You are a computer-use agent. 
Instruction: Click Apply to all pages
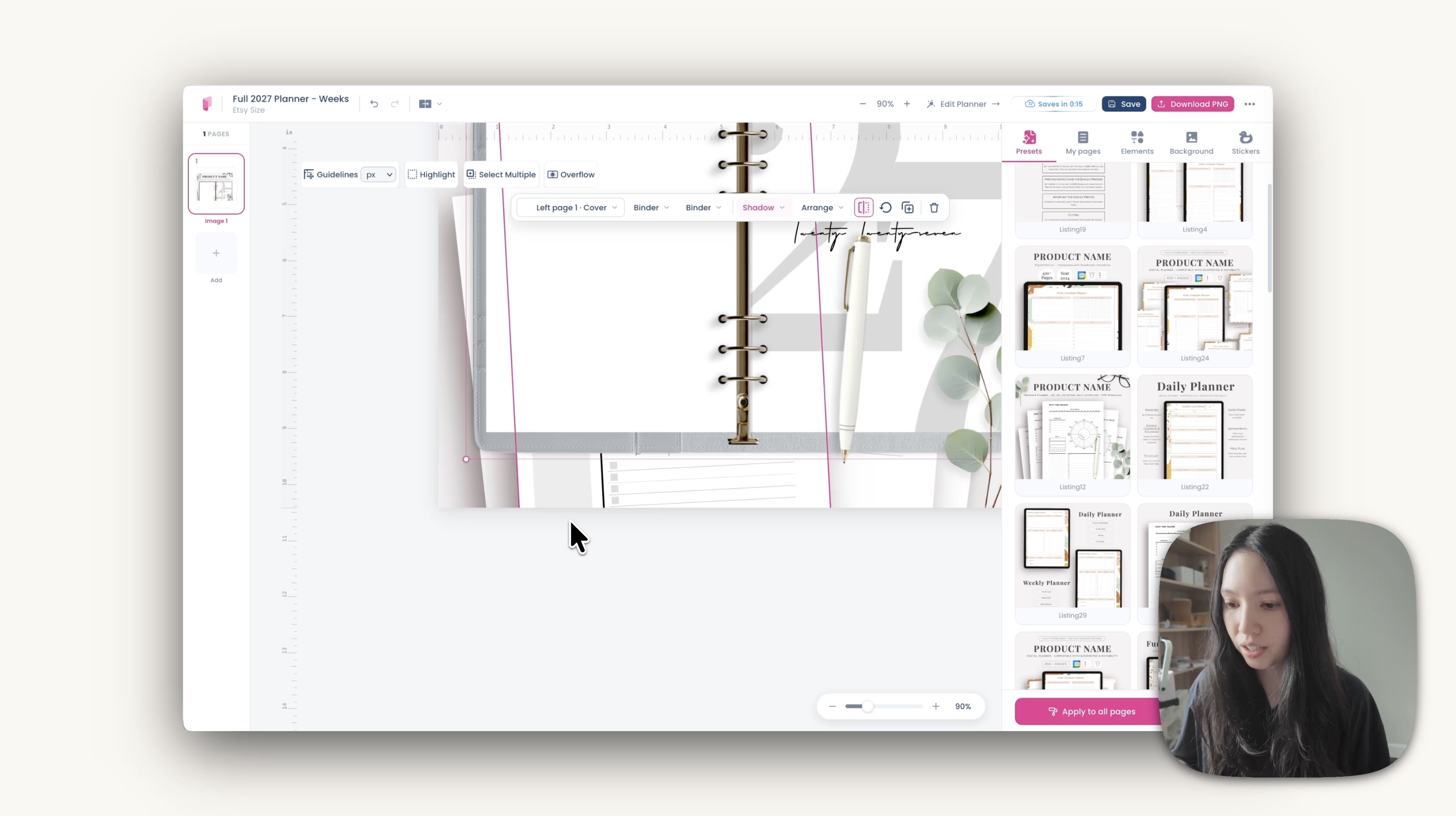coord(1091,711)
